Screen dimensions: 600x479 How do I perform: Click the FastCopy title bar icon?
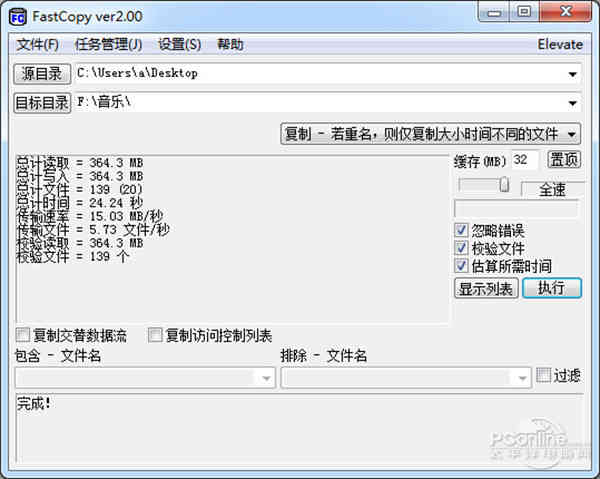pyautogui.click(x=18, y=17)
